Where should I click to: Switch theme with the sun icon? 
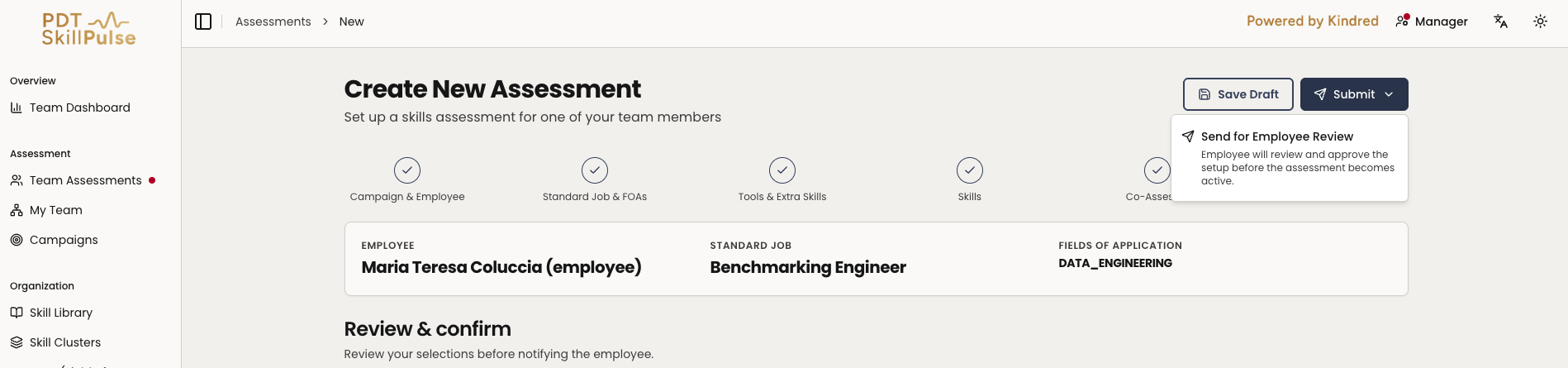1541,22
